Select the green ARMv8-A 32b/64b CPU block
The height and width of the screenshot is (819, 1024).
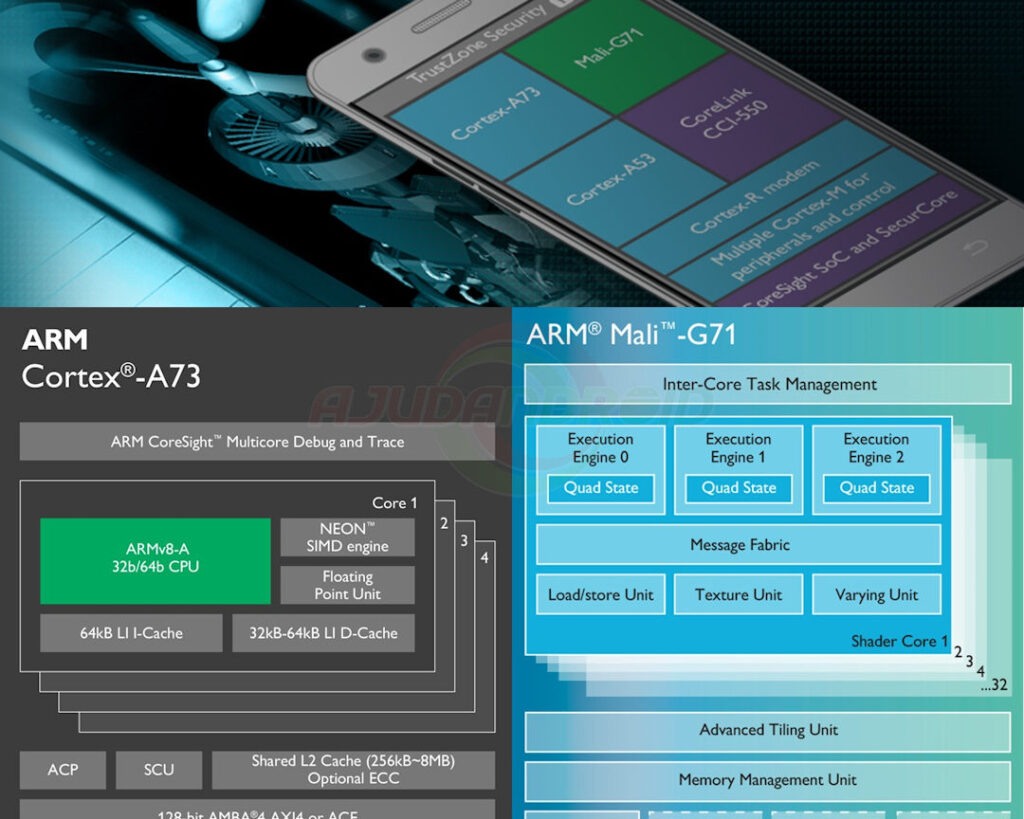click(x=155, y=561)
